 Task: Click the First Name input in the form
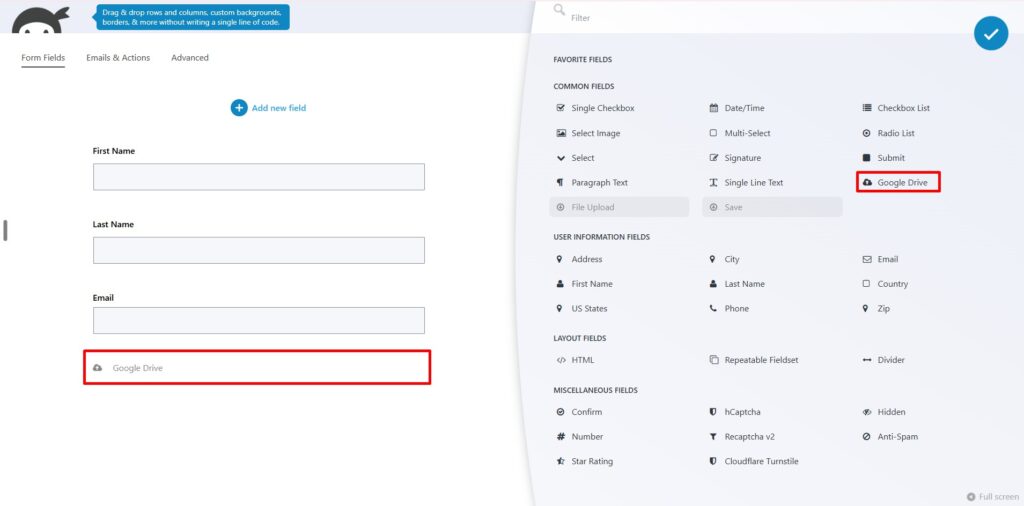(259, 177)
